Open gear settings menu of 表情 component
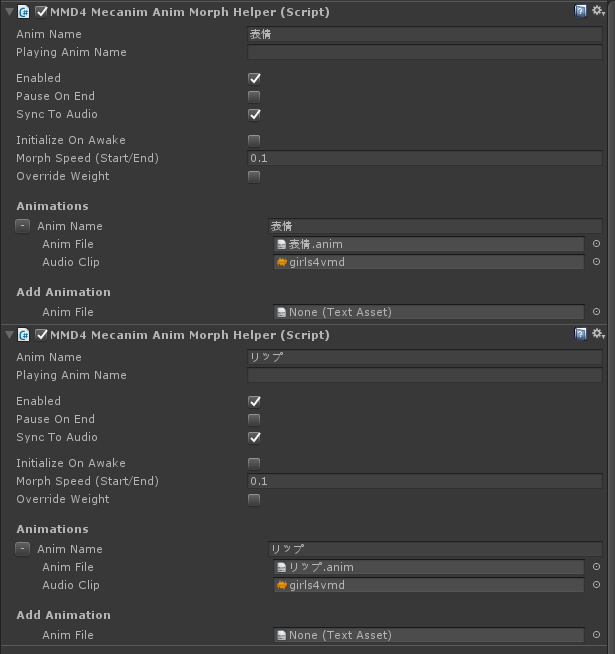Screen dimensions: 615x654 (597, 12)
